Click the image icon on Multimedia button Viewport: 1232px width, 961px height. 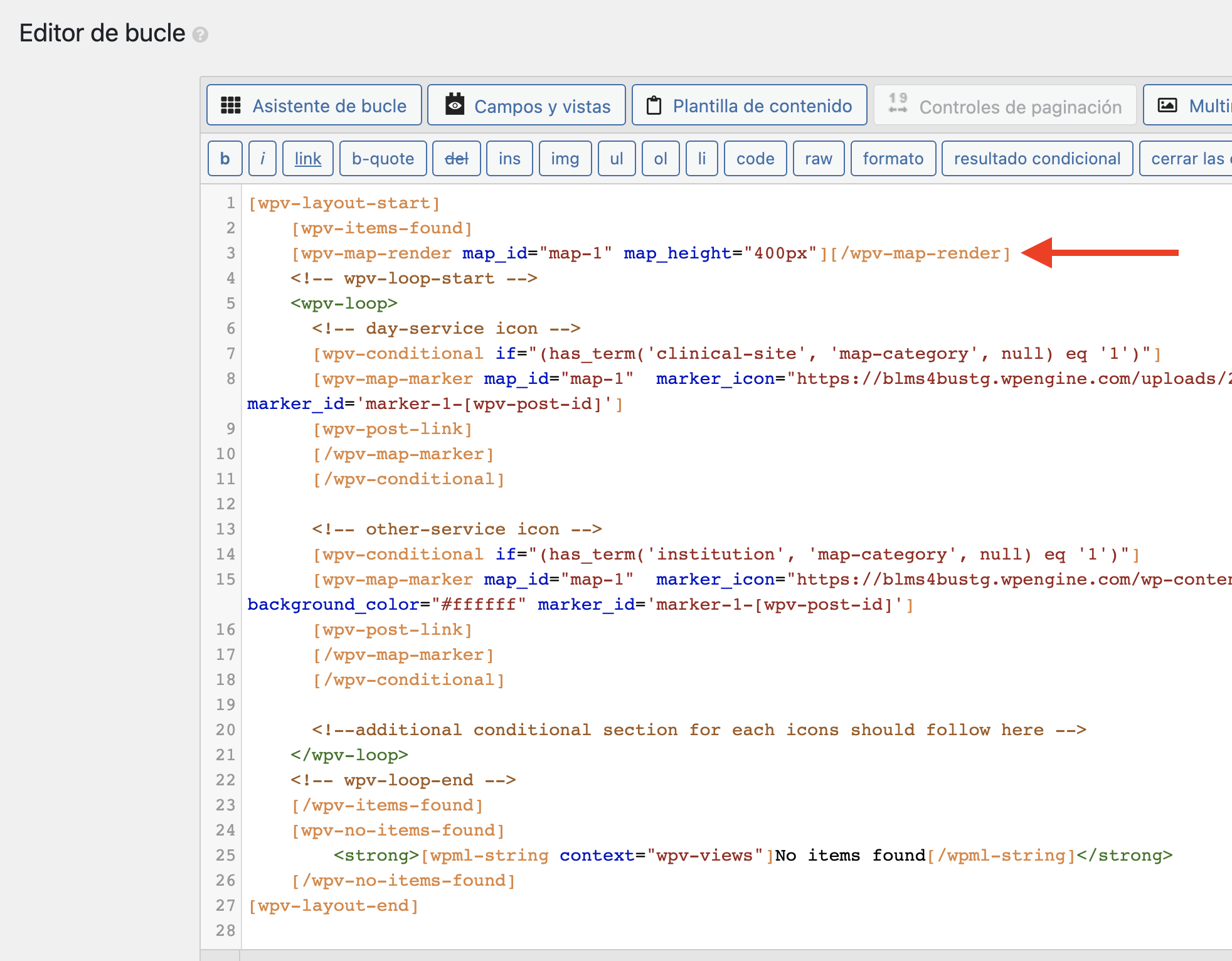(x=1167, y=105)
